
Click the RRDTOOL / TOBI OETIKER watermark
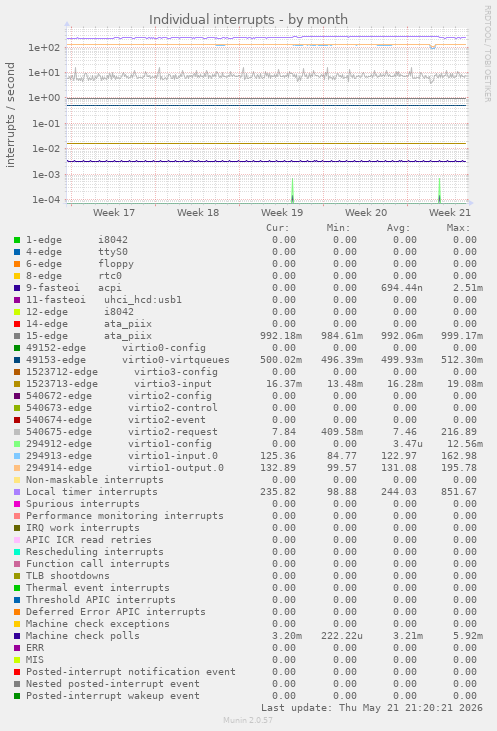pos(487,54)
